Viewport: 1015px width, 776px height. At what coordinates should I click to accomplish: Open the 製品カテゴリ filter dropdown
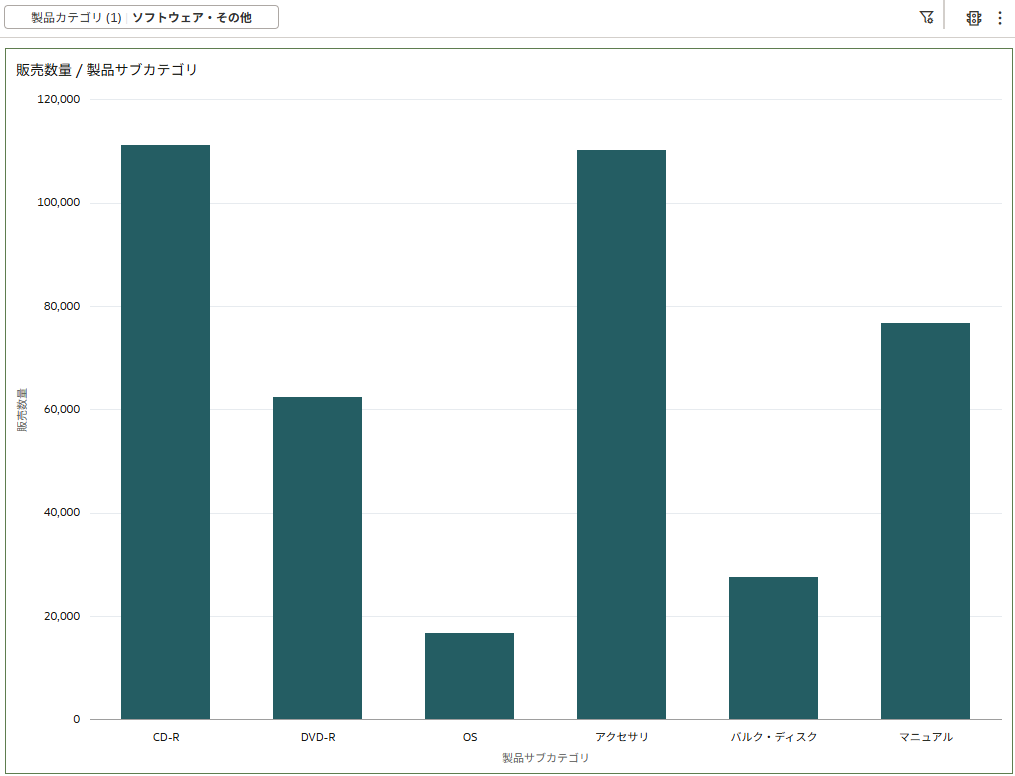(x=141, y=17)
